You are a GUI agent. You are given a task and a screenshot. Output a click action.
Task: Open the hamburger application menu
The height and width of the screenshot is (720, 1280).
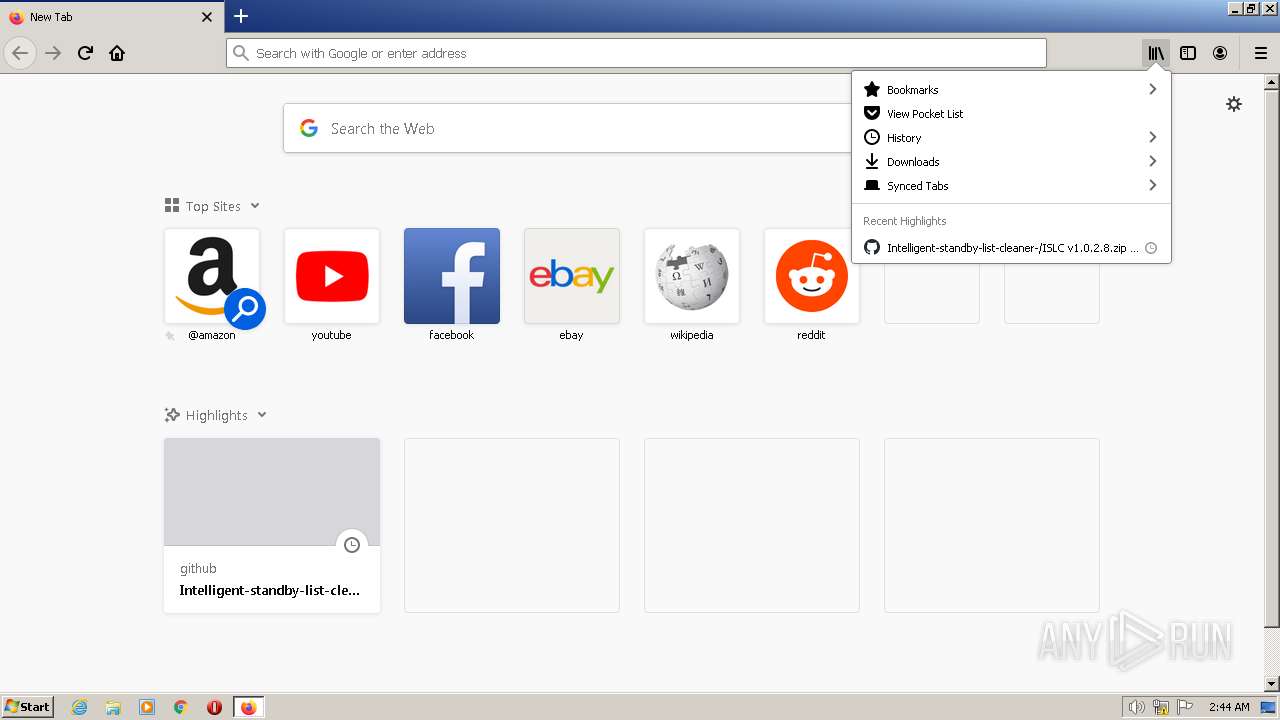(1260, 53)
